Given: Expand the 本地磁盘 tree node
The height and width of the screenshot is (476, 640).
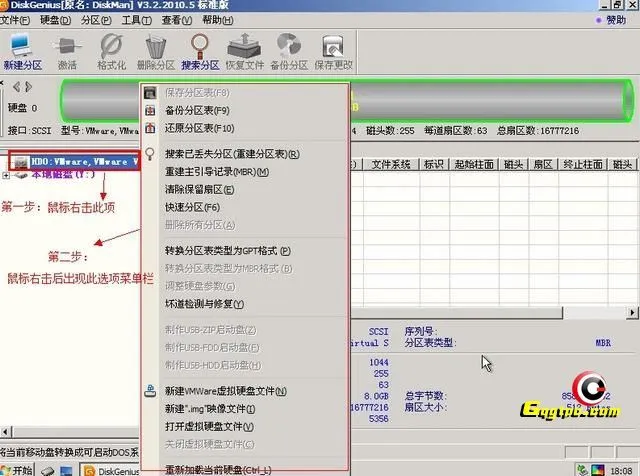Looking at the screenshot, I should (x=6, y=175).
